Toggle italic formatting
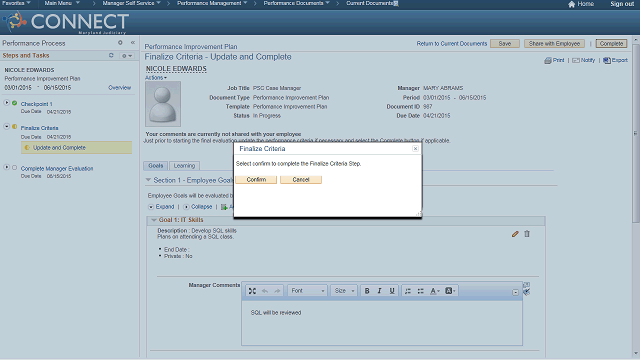The image size is (640, 360). [x=380, y=291]
